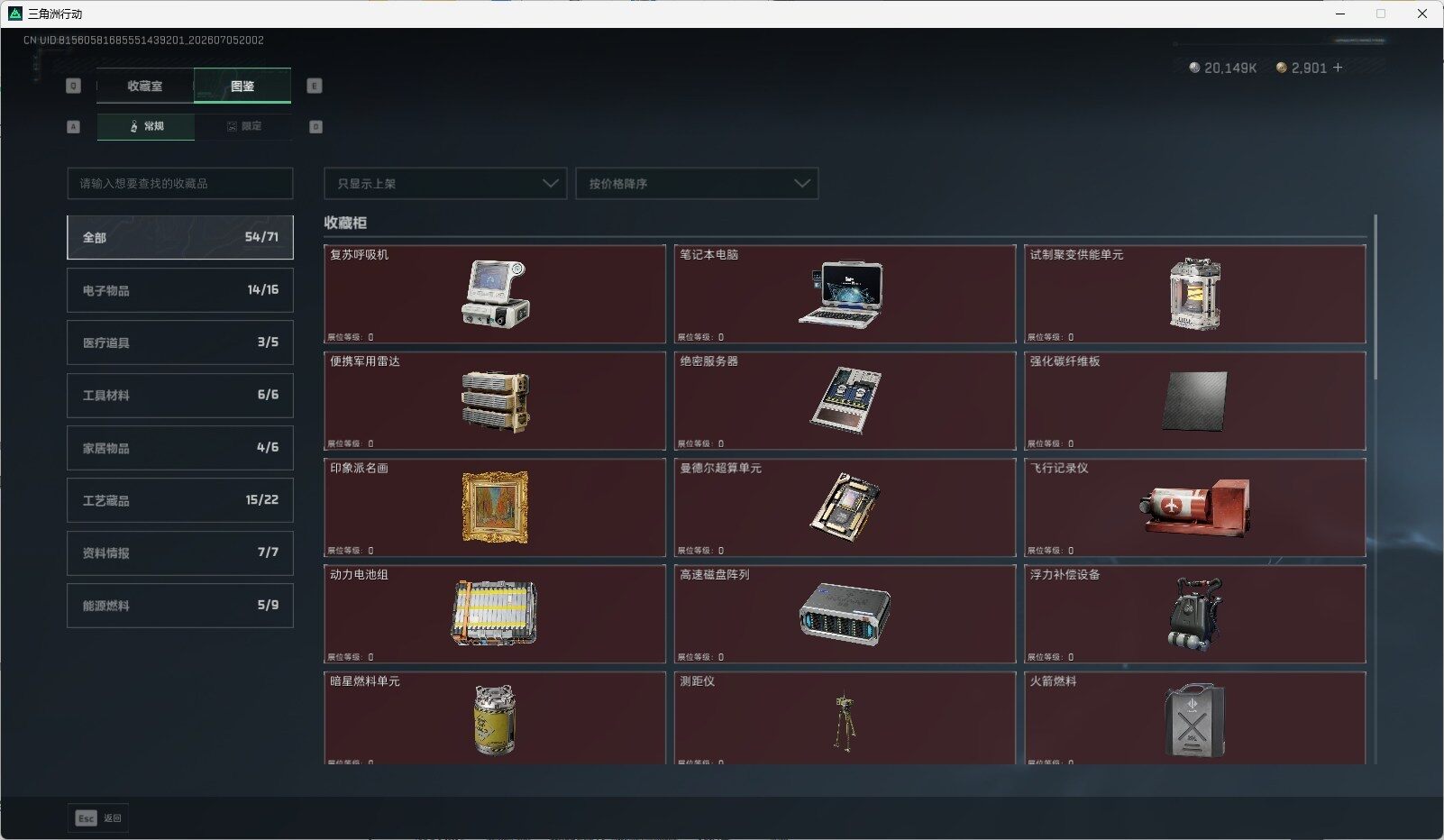Select the 家居物品 4/6 category
Screen dimensions: 1444x840
[180, 448]
